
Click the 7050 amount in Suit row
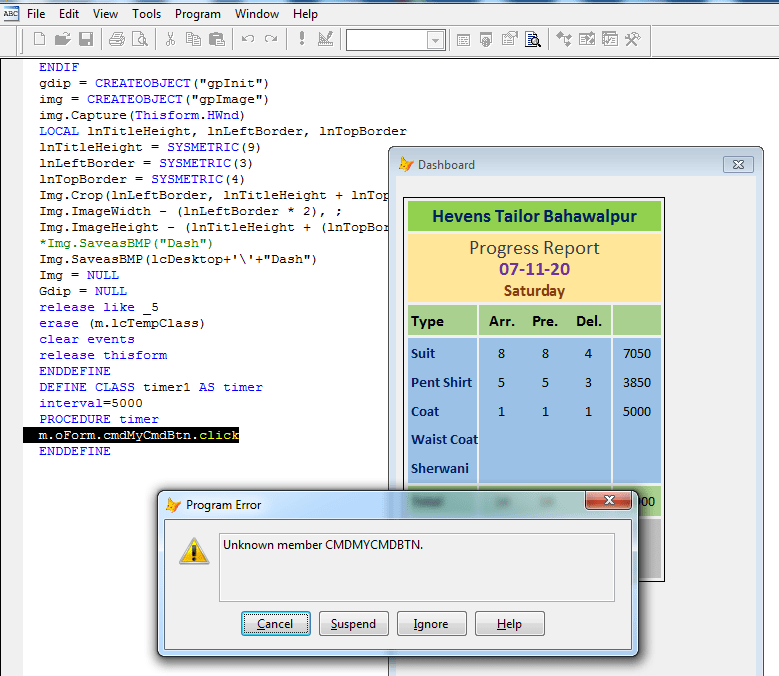(x=637, y=354)
